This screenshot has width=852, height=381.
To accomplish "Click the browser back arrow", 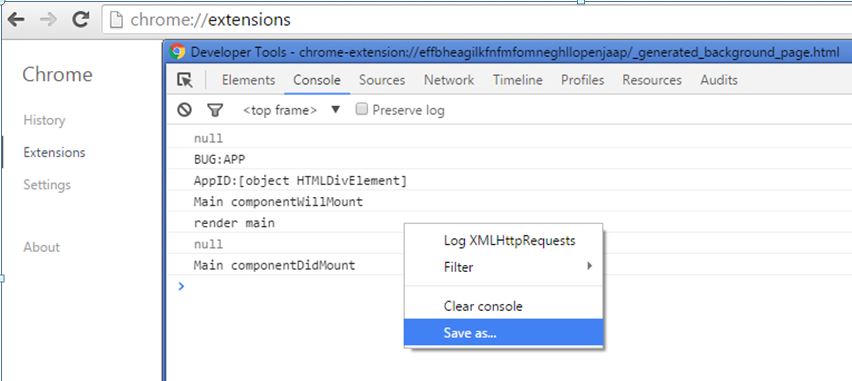I will 16,20.
